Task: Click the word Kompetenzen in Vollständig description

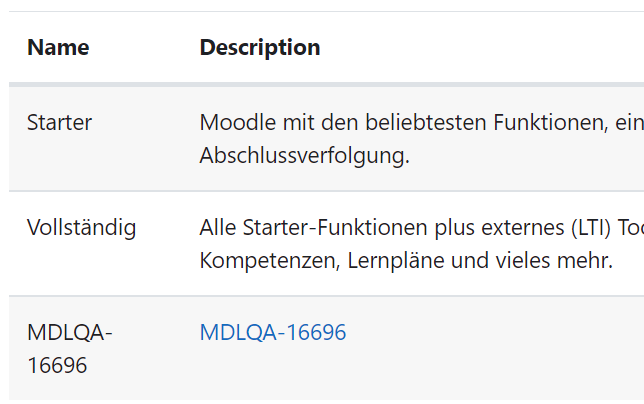Action: (x=270, y=260)
